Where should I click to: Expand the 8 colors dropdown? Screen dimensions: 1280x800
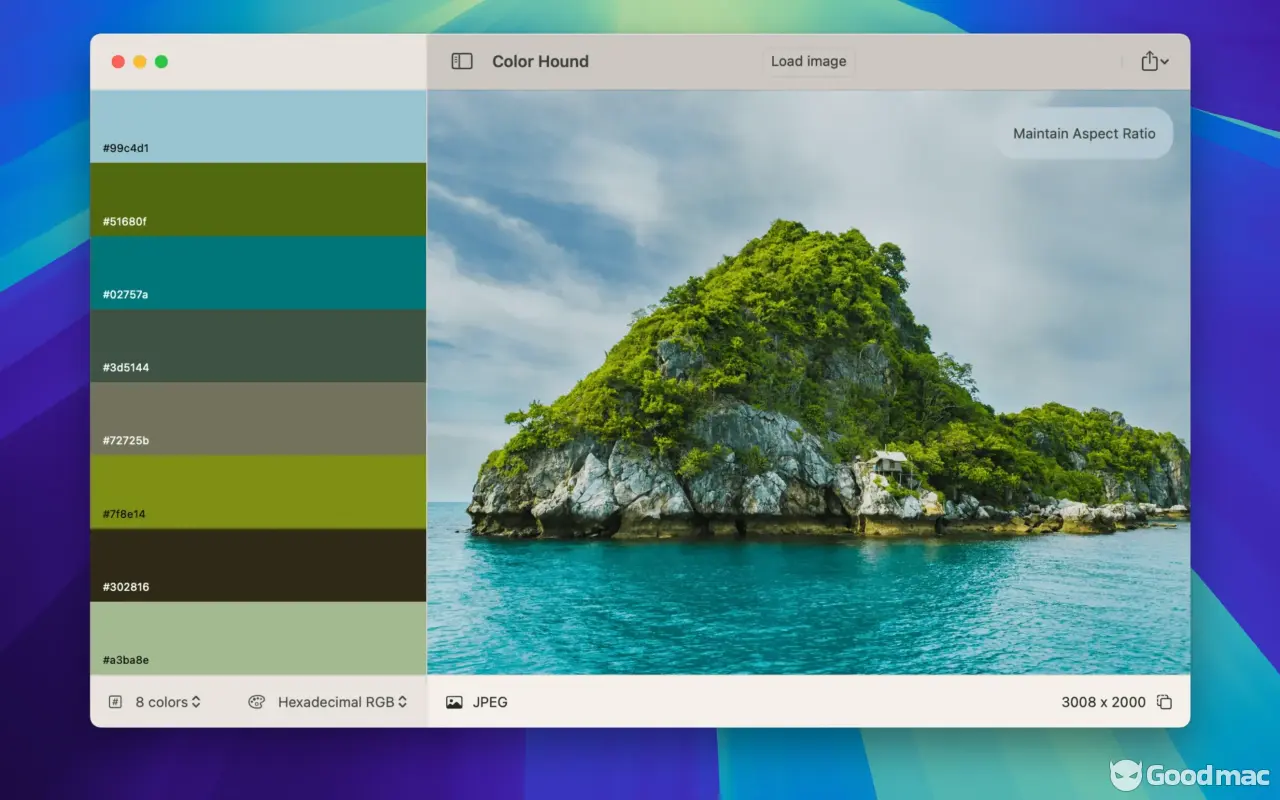[168, 702]
